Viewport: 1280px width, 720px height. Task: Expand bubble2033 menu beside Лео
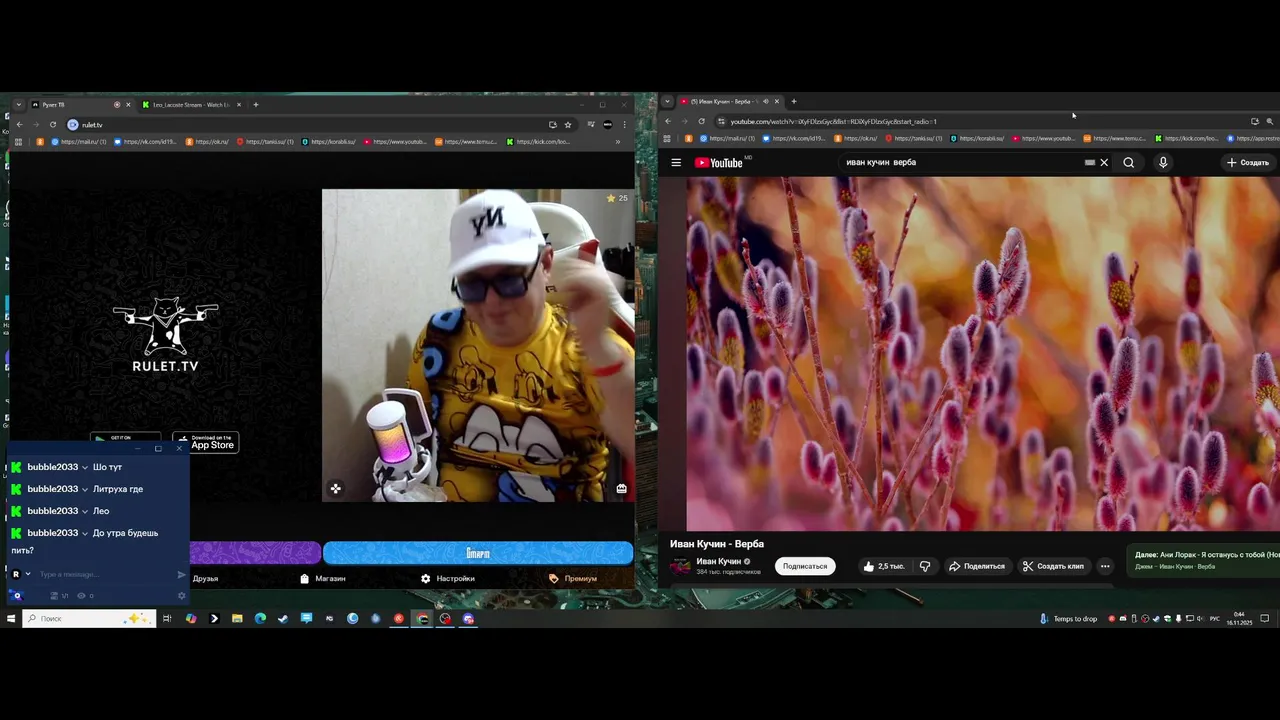(85, 511)
